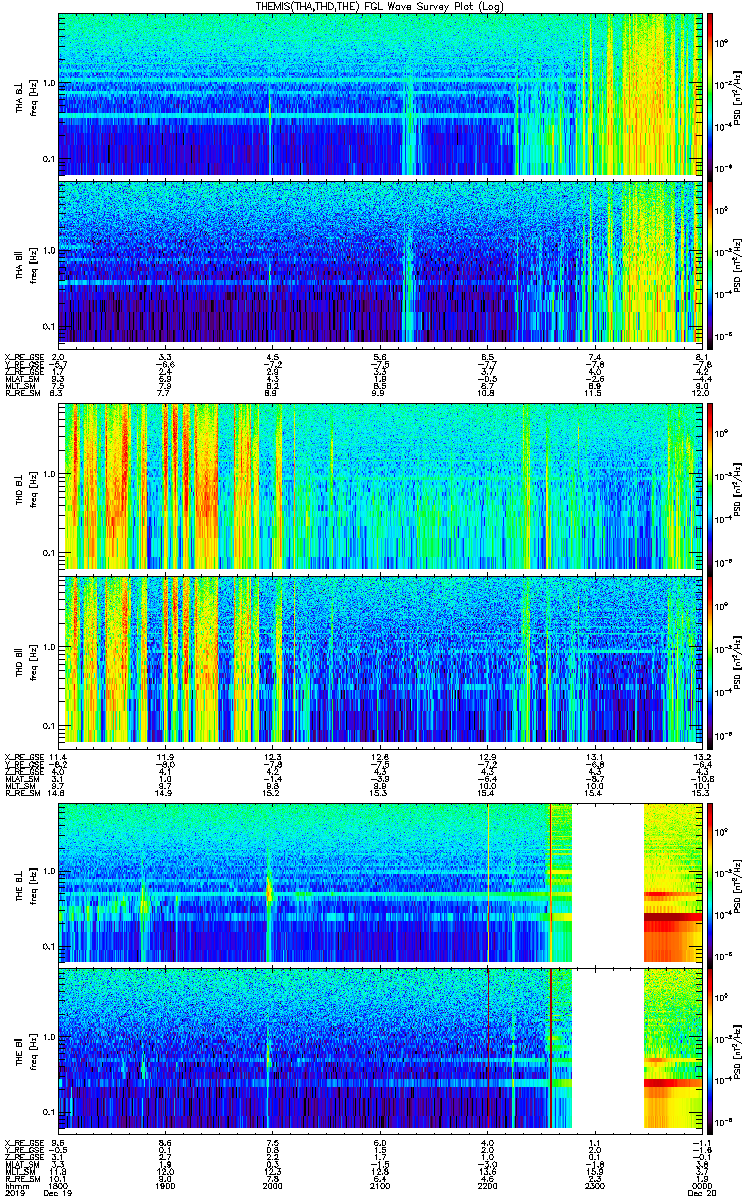
Task: Click the 1900 time tick label
Action: 165,1185
